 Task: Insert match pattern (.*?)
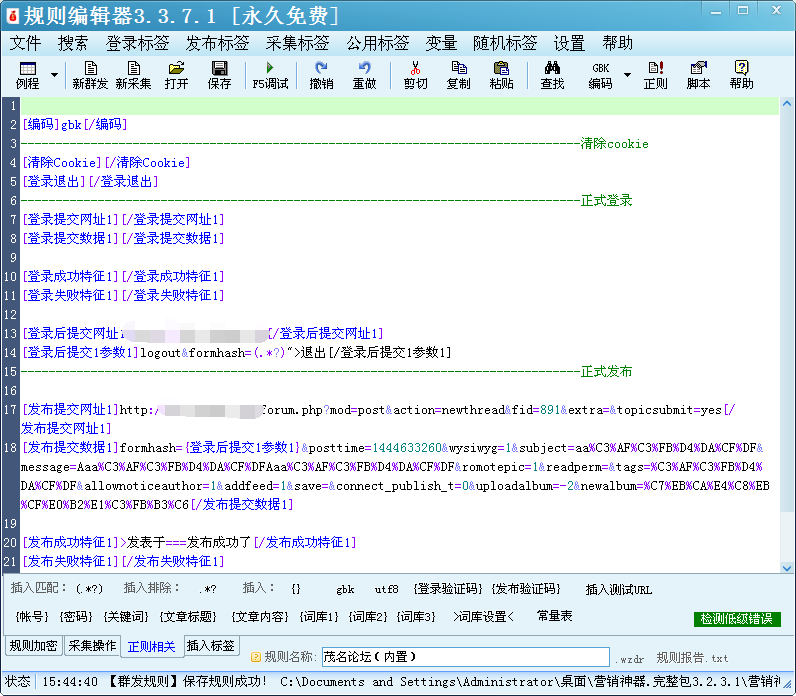[89, 589]
